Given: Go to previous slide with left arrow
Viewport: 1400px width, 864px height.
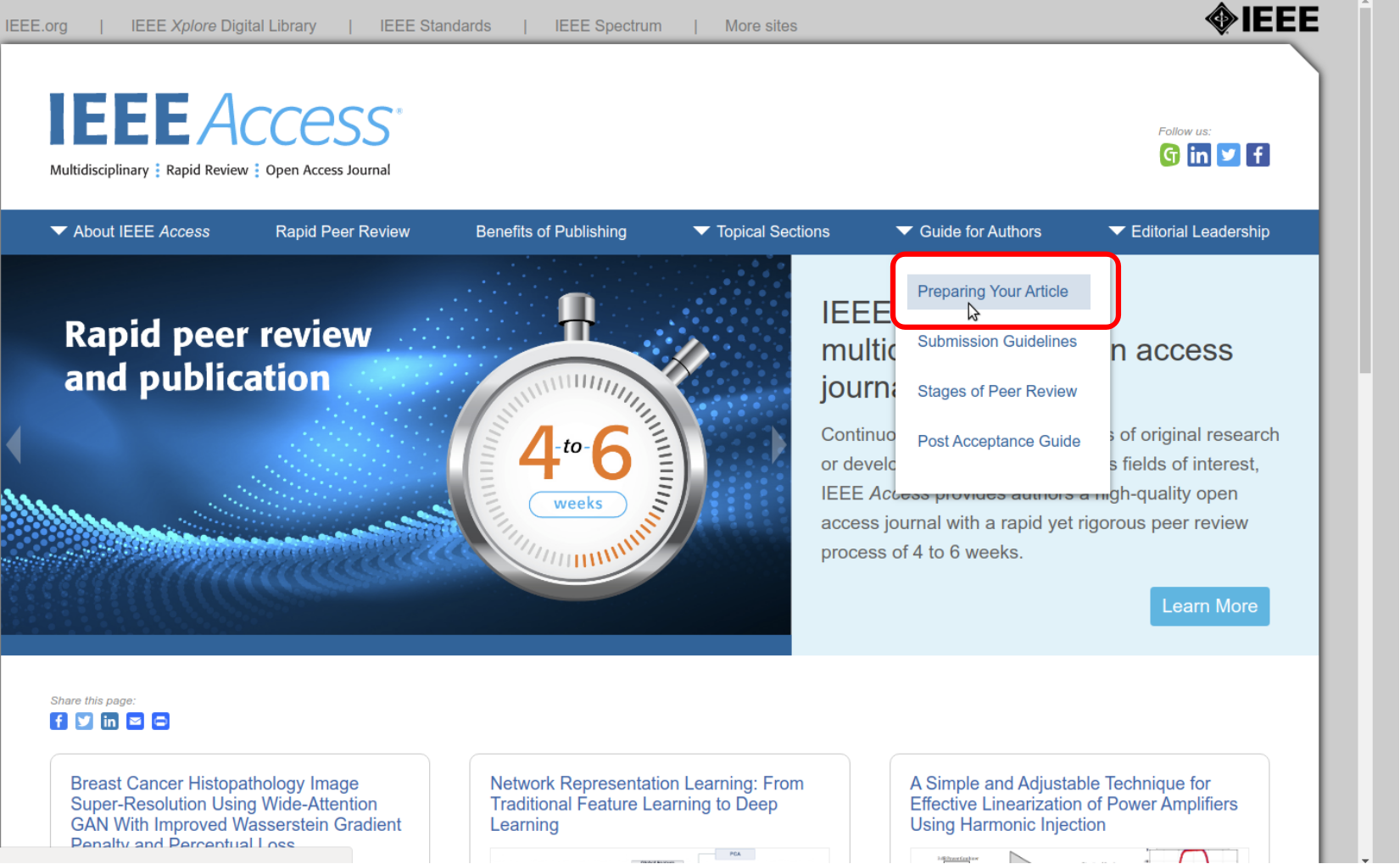Looking at the screenshot, I should tap(14, 444).
